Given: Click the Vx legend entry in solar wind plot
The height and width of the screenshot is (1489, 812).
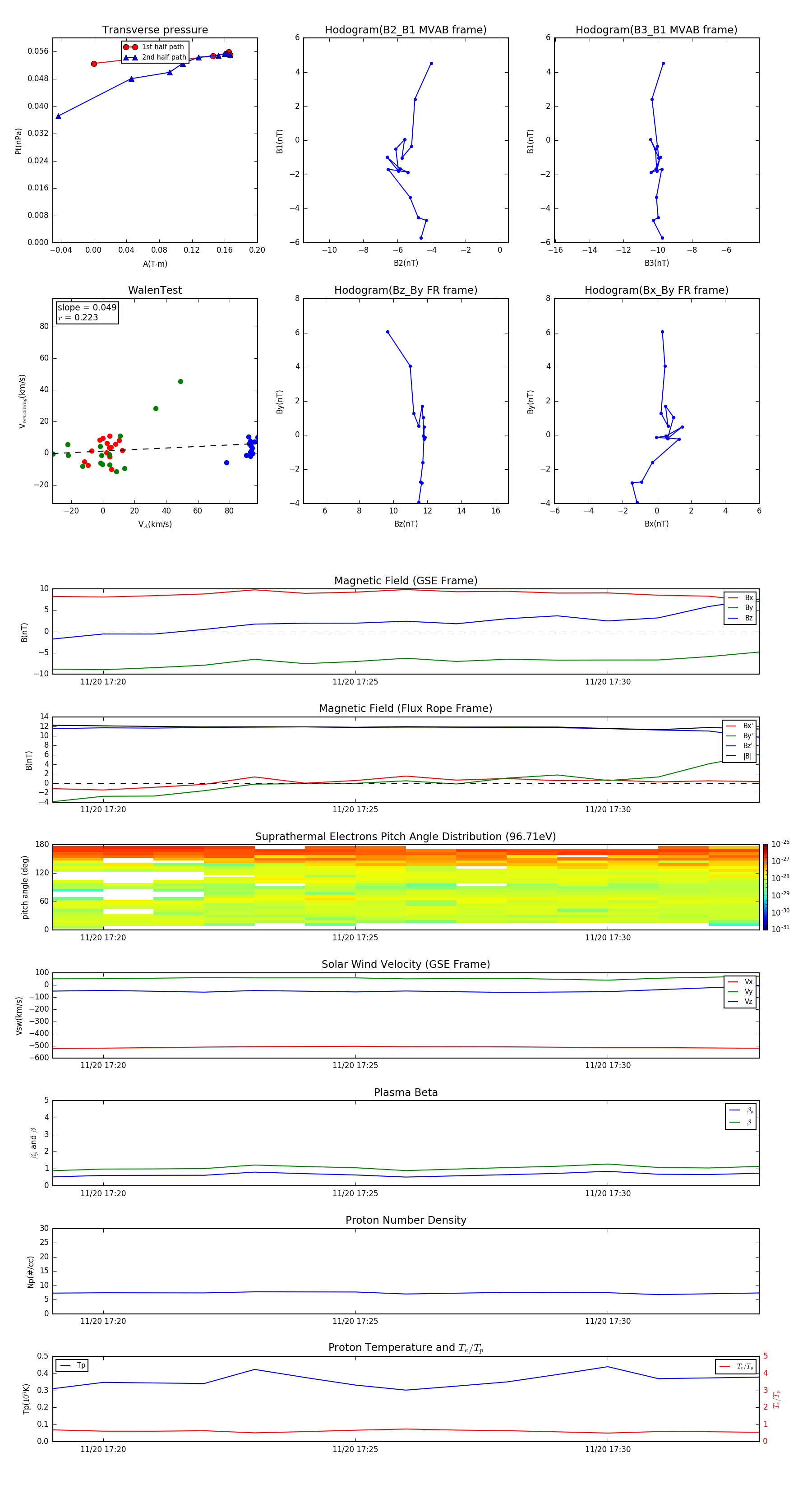Looking at the screenshot, I should tap(740, 981).
